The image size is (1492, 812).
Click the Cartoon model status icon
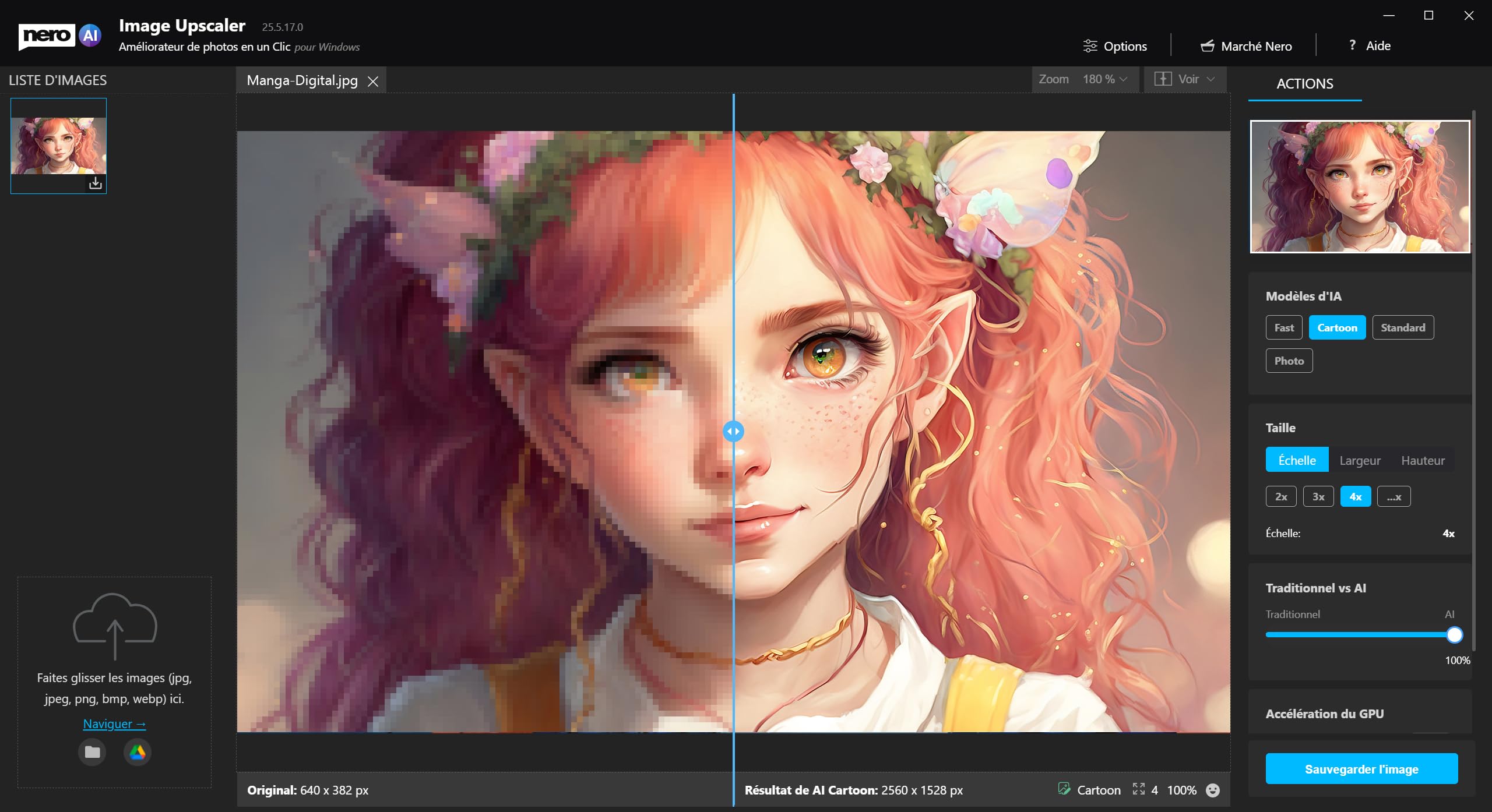[1064, 789]
